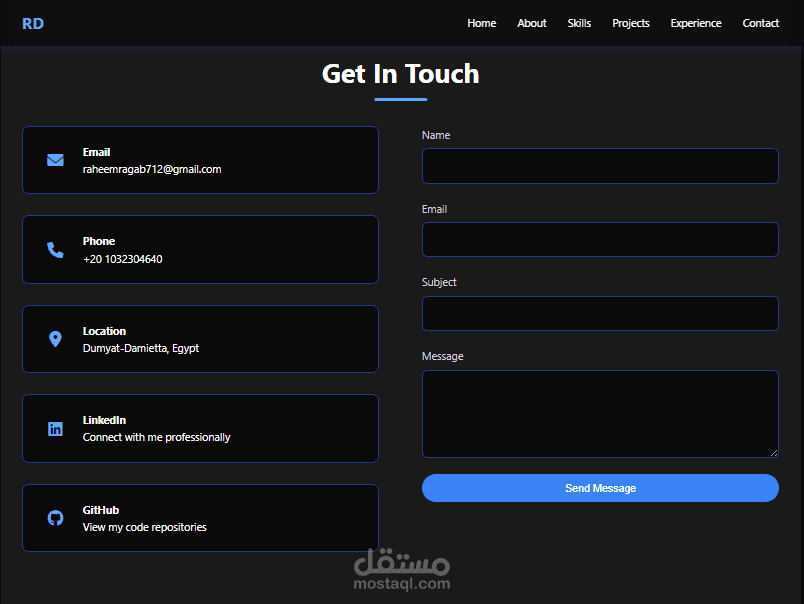Focus the Subject input field
804x604 pixels.
coord(600,313)
